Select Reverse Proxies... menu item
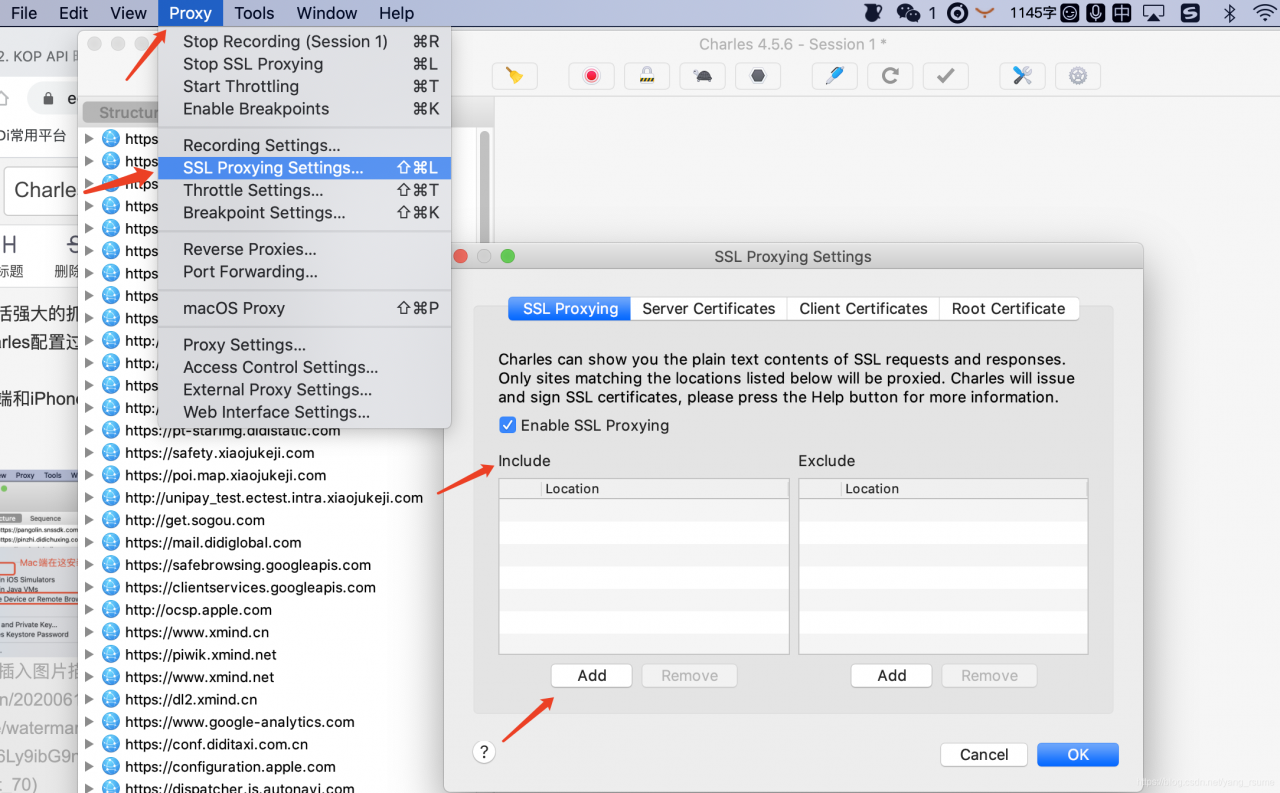The image size is (1280, 793). 305,249
